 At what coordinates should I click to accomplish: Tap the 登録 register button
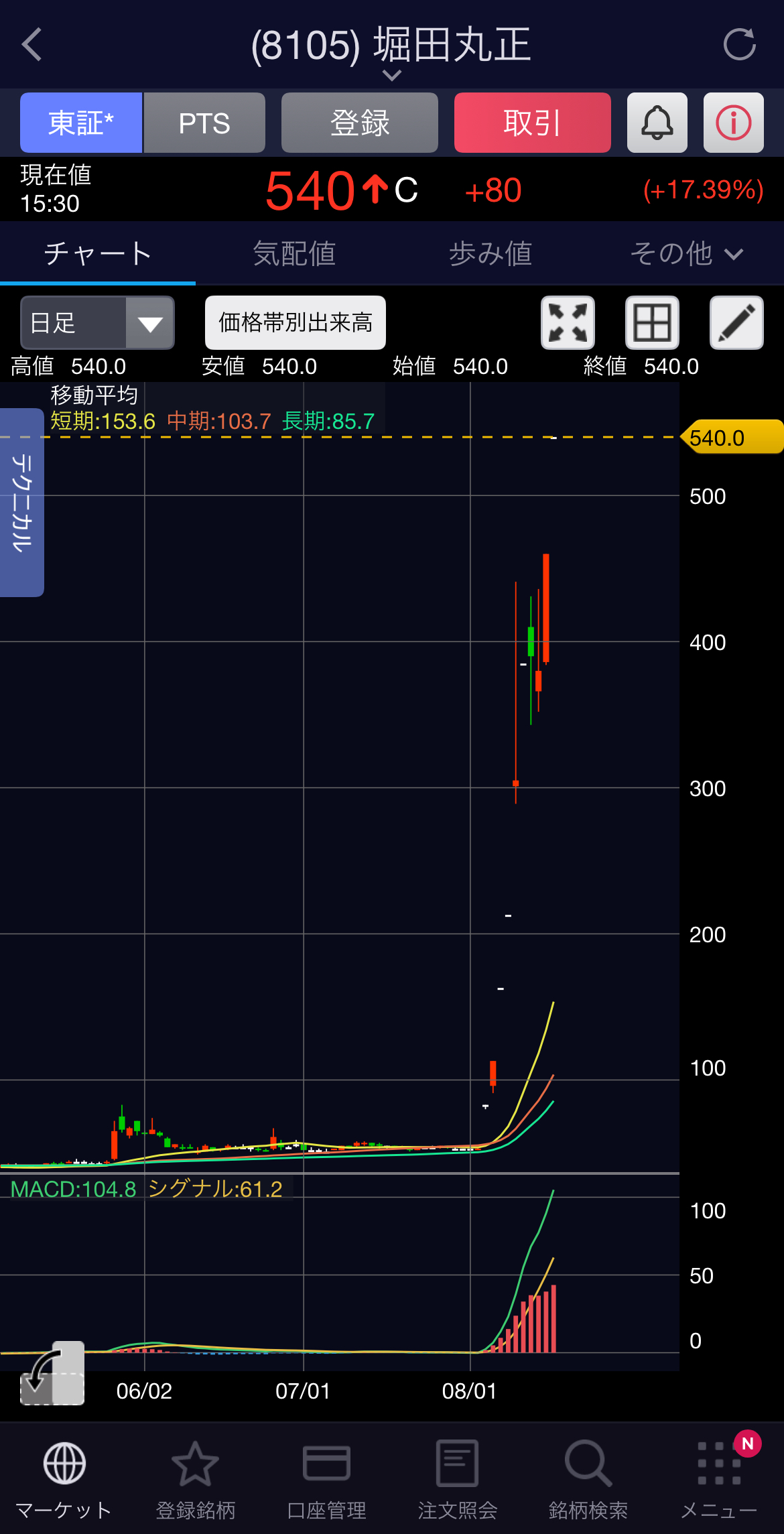coord(360,123)
